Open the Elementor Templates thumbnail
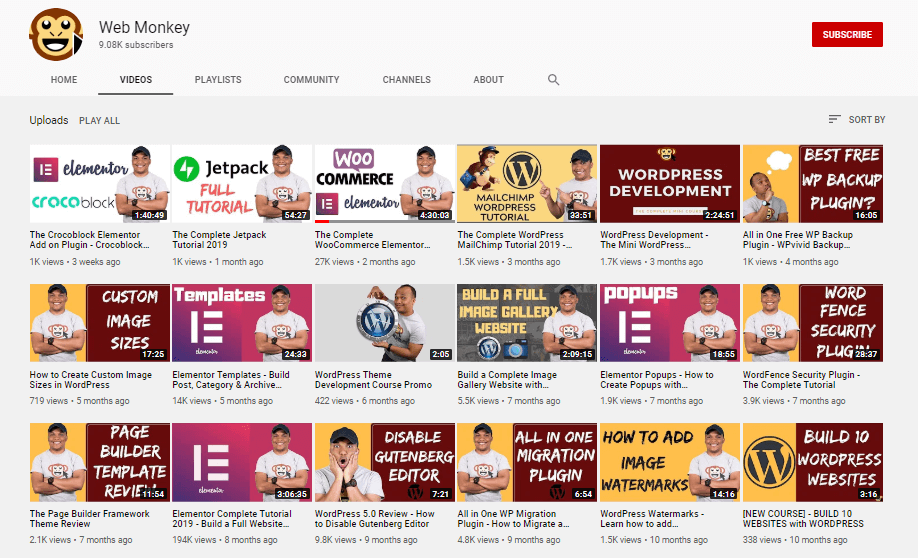The image size is (918, 558). coord(242,323)
